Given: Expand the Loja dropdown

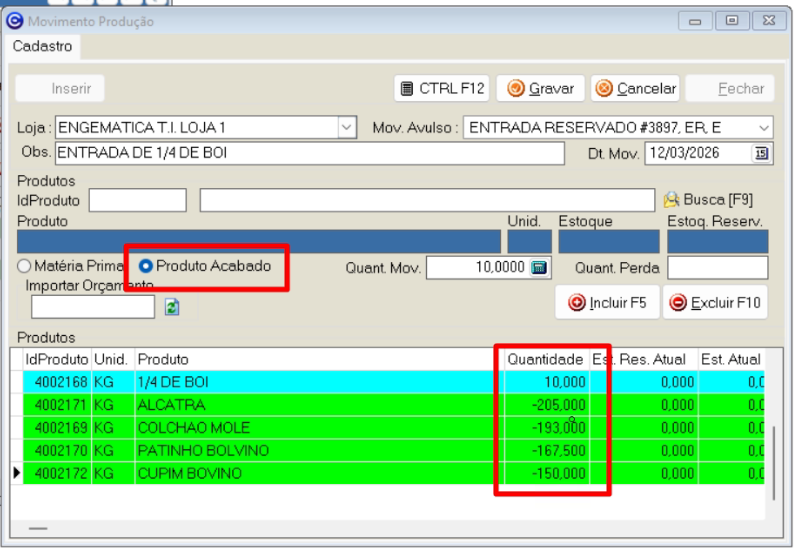Looking at the screenshot, I should pyautogui.click(x=346, y=128).
